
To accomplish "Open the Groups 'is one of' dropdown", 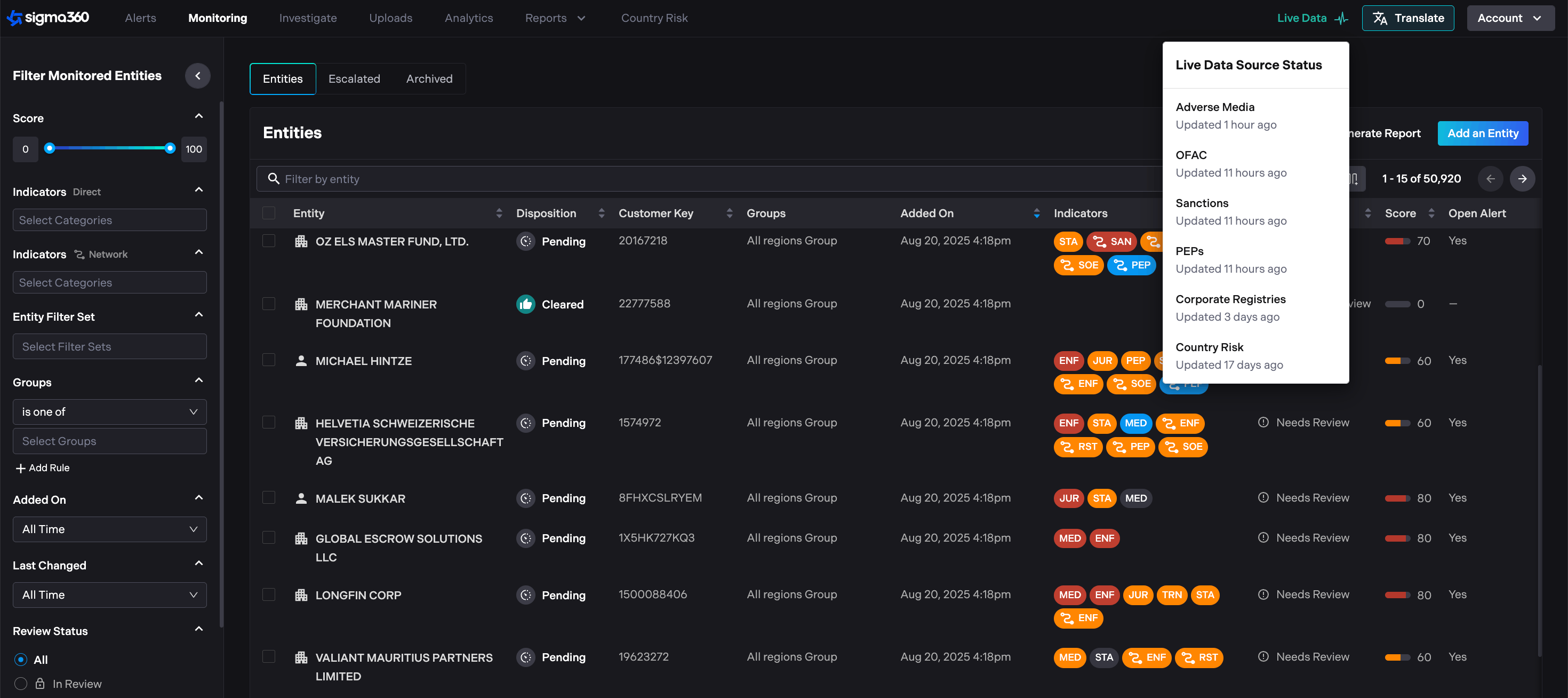I will [109, 412].
